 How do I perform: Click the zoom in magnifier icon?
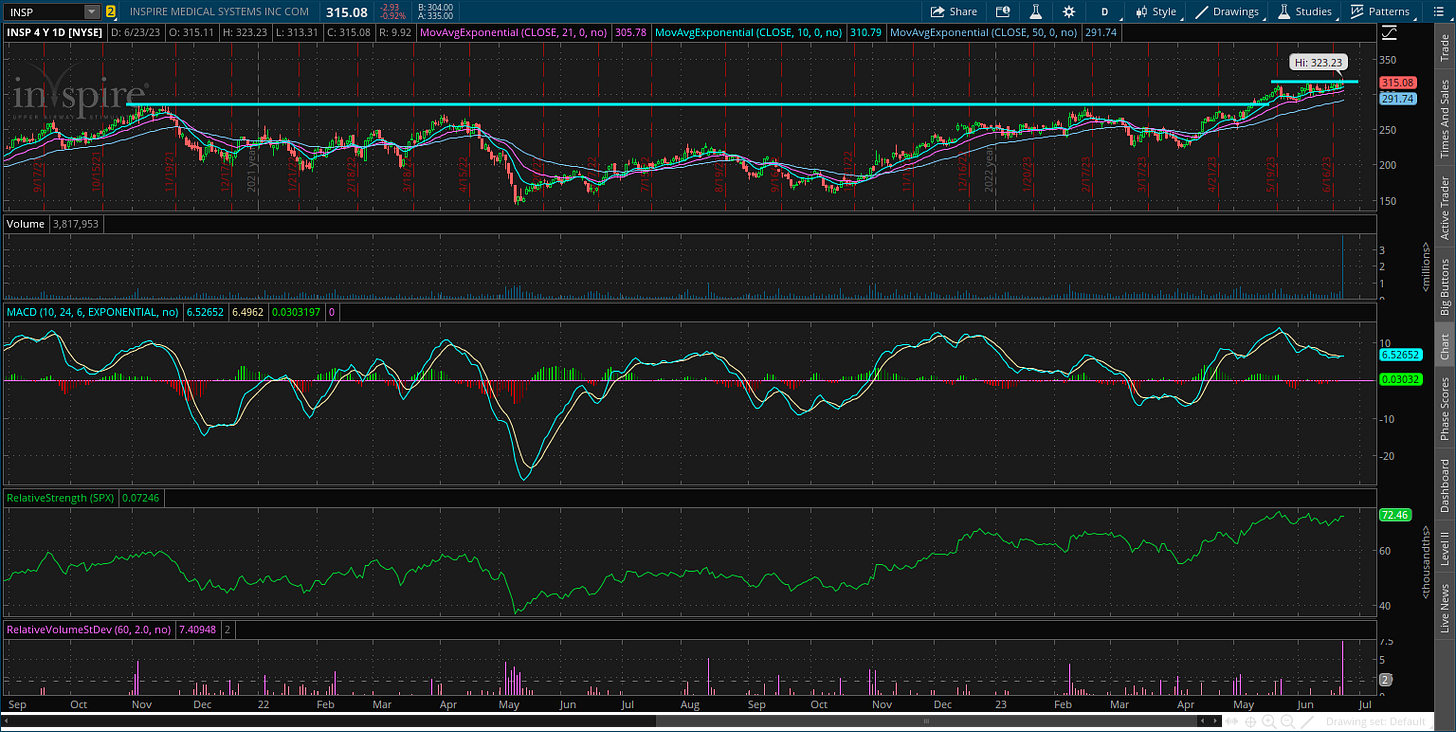pyautogui.click(x=1269, y=721)
